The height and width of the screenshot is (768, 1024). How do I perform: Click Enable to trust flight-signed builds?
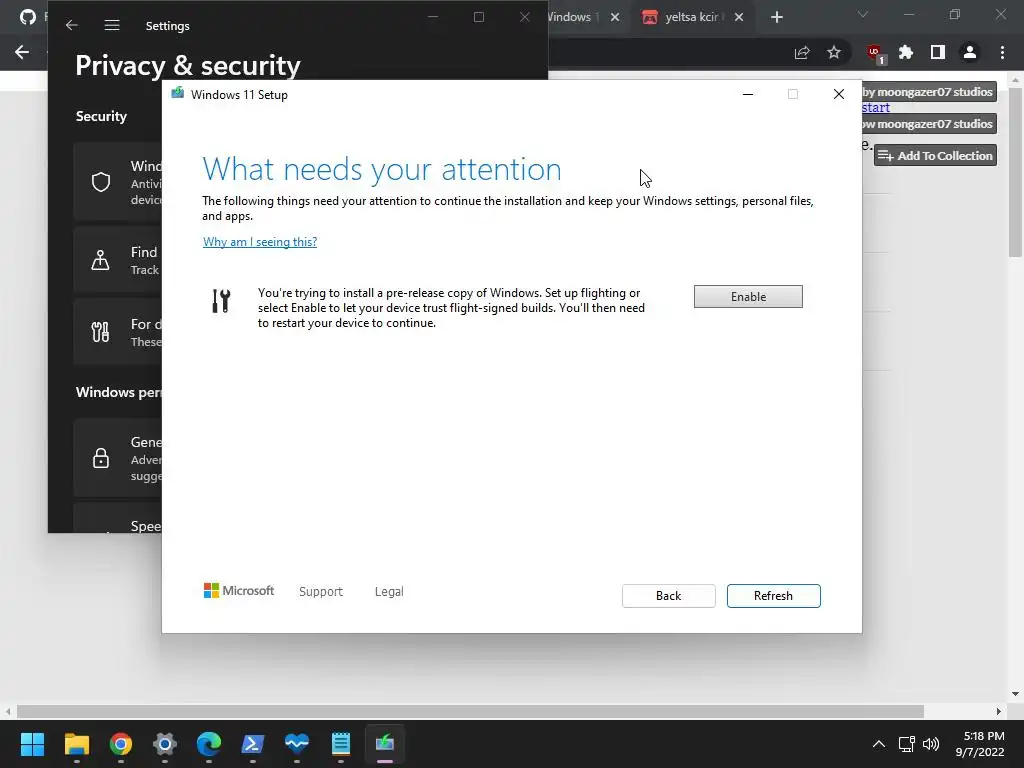pos(748,296)
